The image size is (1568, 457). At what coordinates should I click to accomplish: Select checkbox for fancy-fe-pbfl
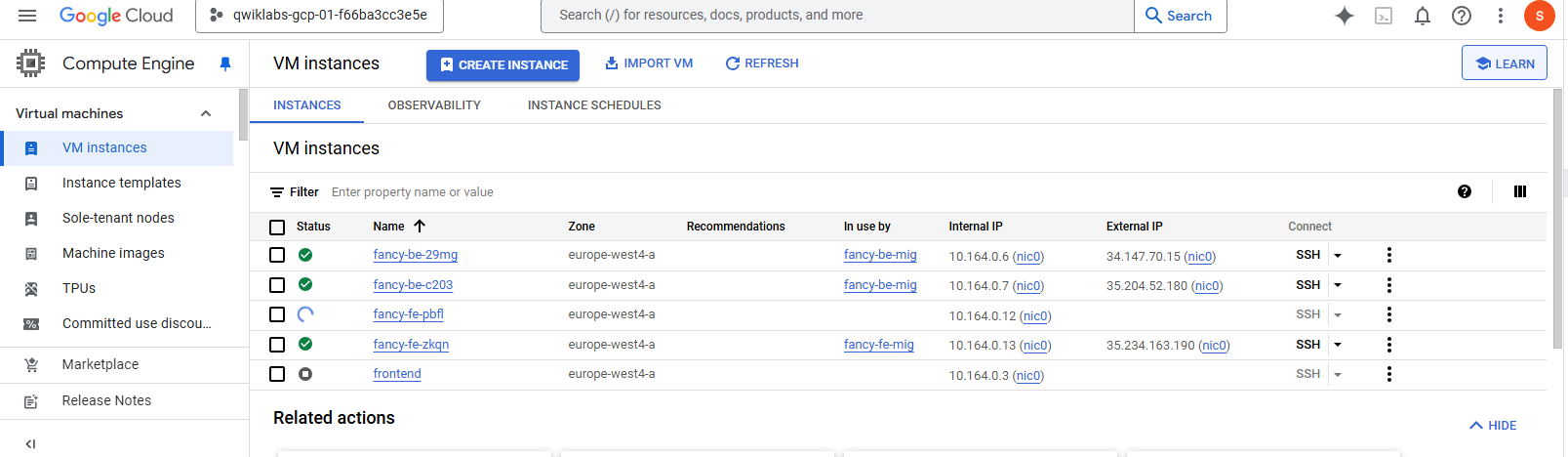[x=277, y=314]
